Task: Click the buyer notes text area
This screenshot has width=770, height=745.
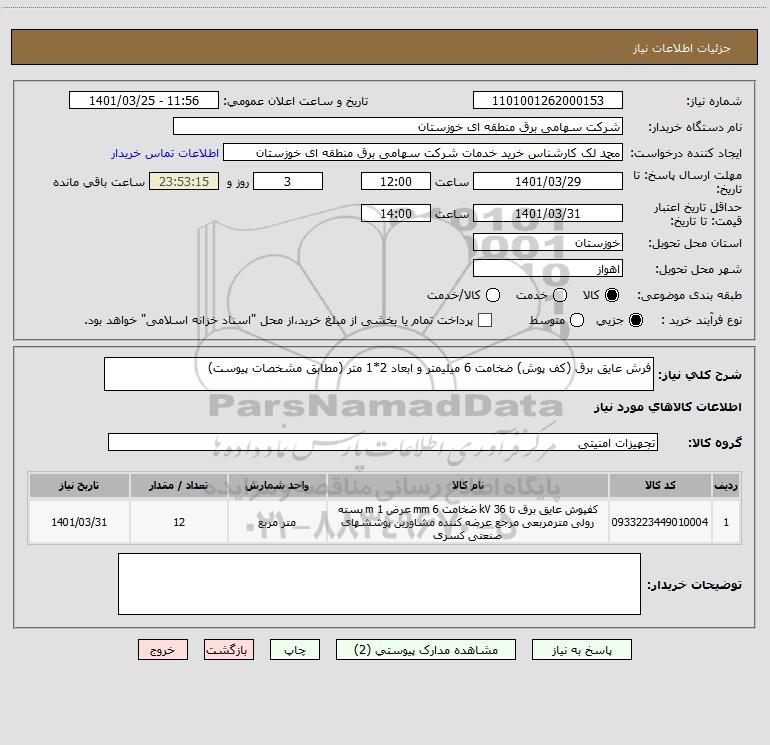Action: (x=379, y=584)
